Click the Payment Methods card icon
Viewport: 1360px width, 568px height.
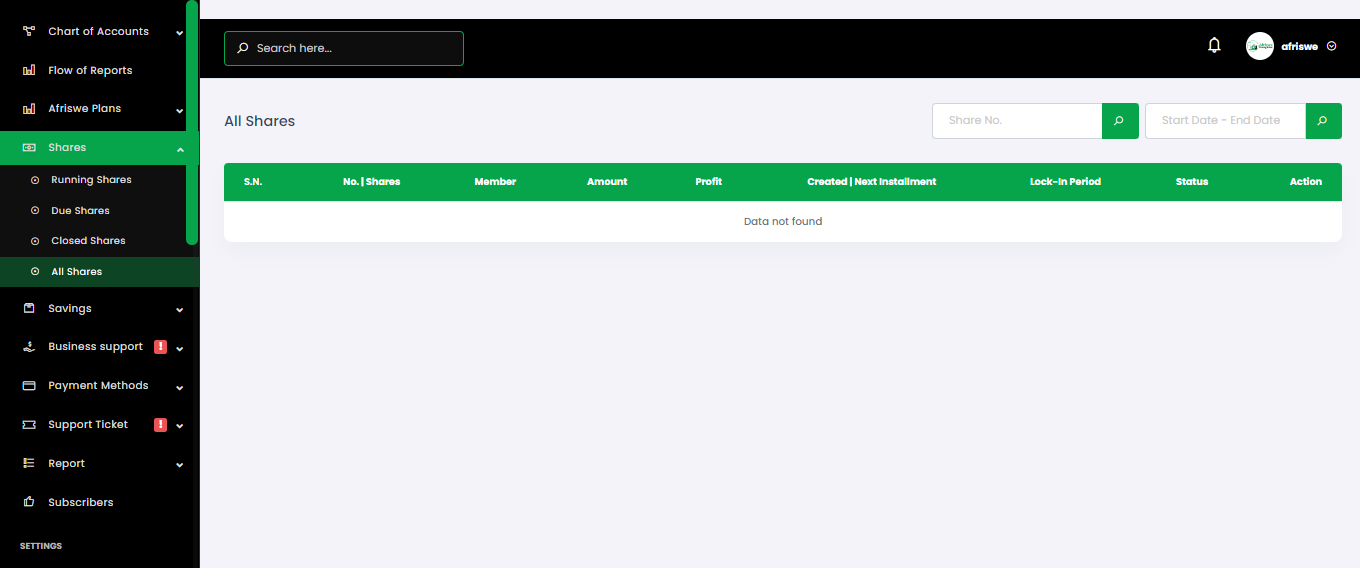pyautogui.click(x=29, y=386)
